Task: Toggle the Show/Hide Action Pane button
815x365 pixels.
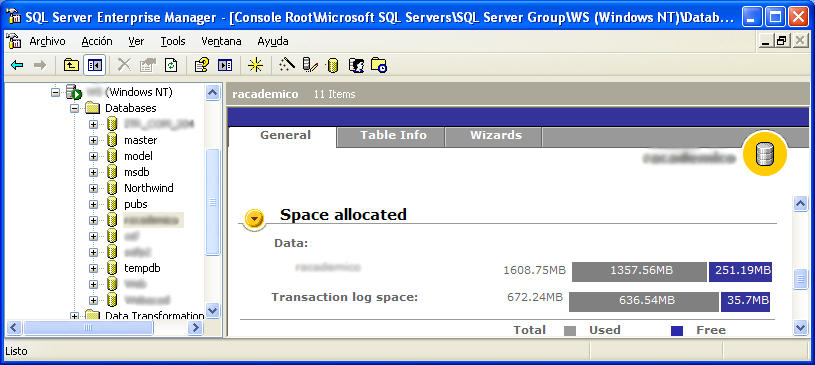Action: pyautogui.click(x=225, y=65)
